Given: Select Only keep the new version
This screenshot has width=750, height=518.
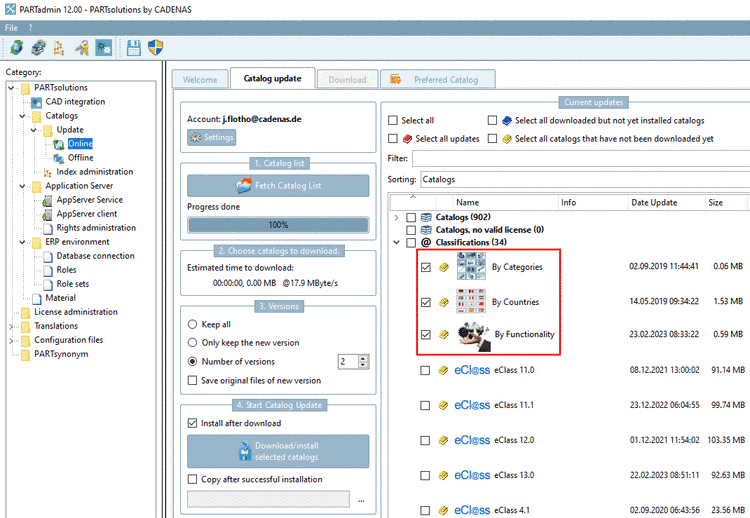Looking at the screenshot, I should (x=192, y=342).
